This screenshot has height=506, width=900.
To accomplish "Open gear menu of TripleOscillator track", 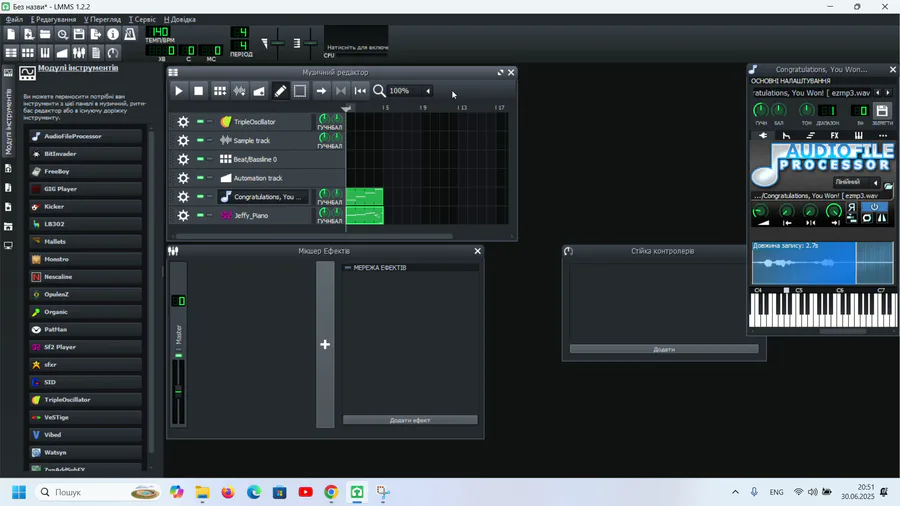I will [x=183, y=122].
